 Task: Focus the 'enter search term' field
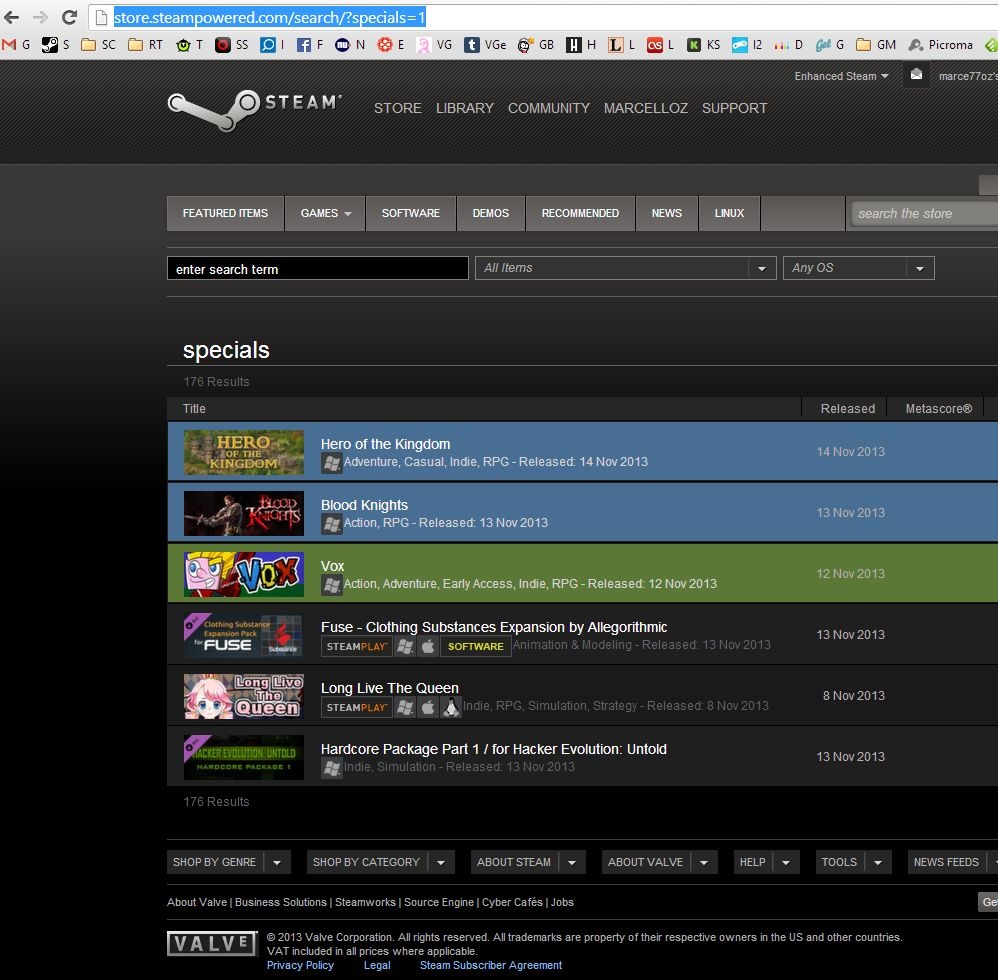pyautogui.click(x=318, y=269)
